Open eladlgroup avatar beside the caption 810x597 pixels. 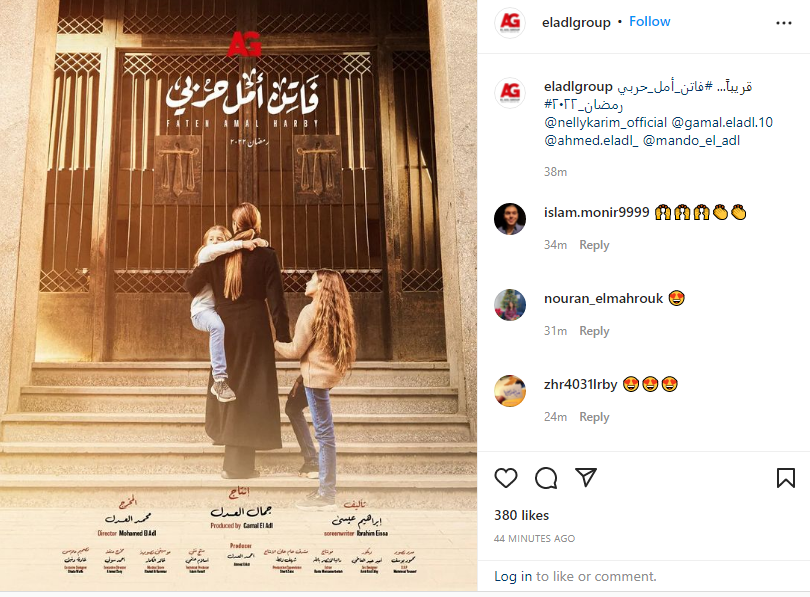coord(510,93)
